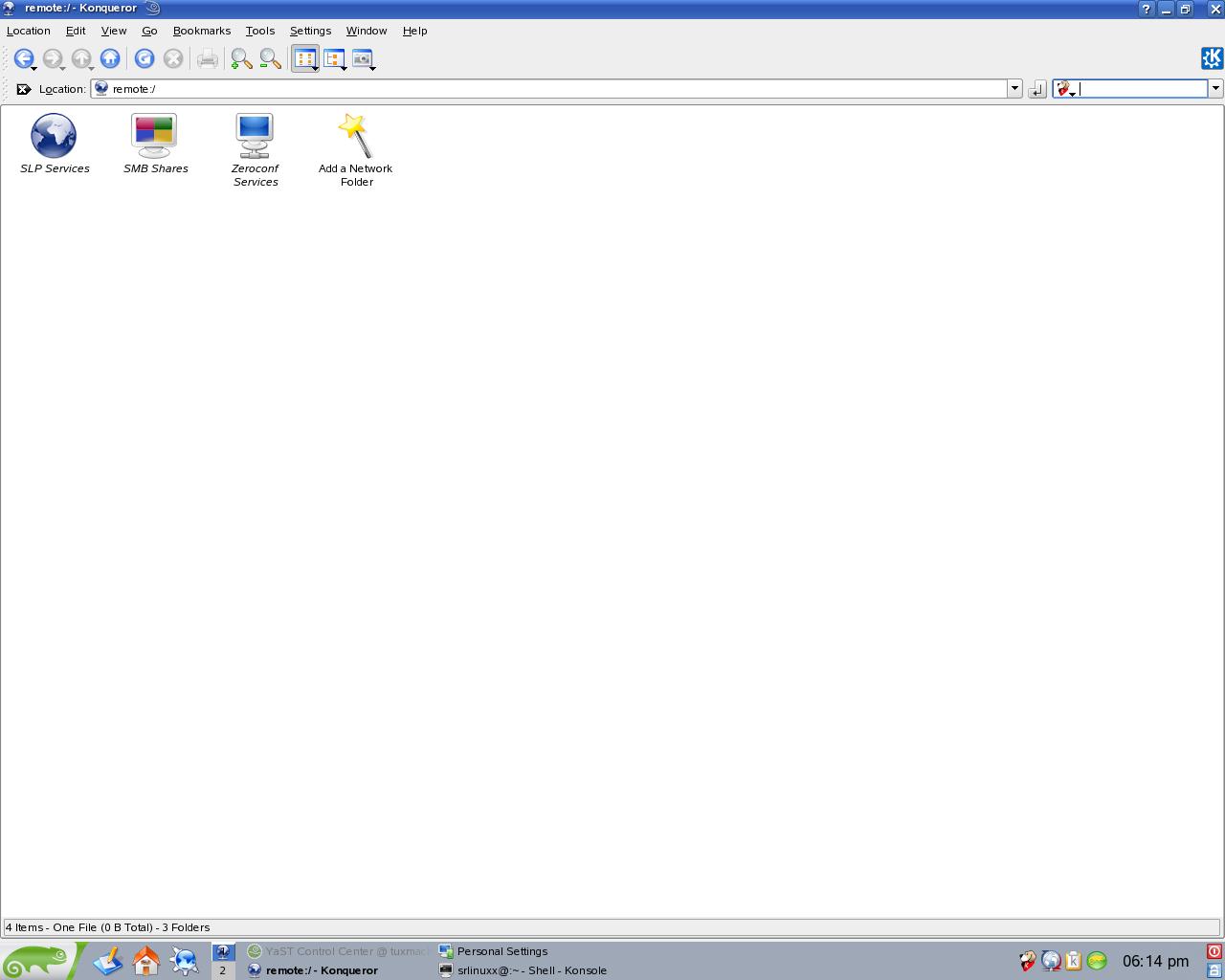1225x980 pixels.
Task: Click the Stop loading button
Action: (173, 59)
